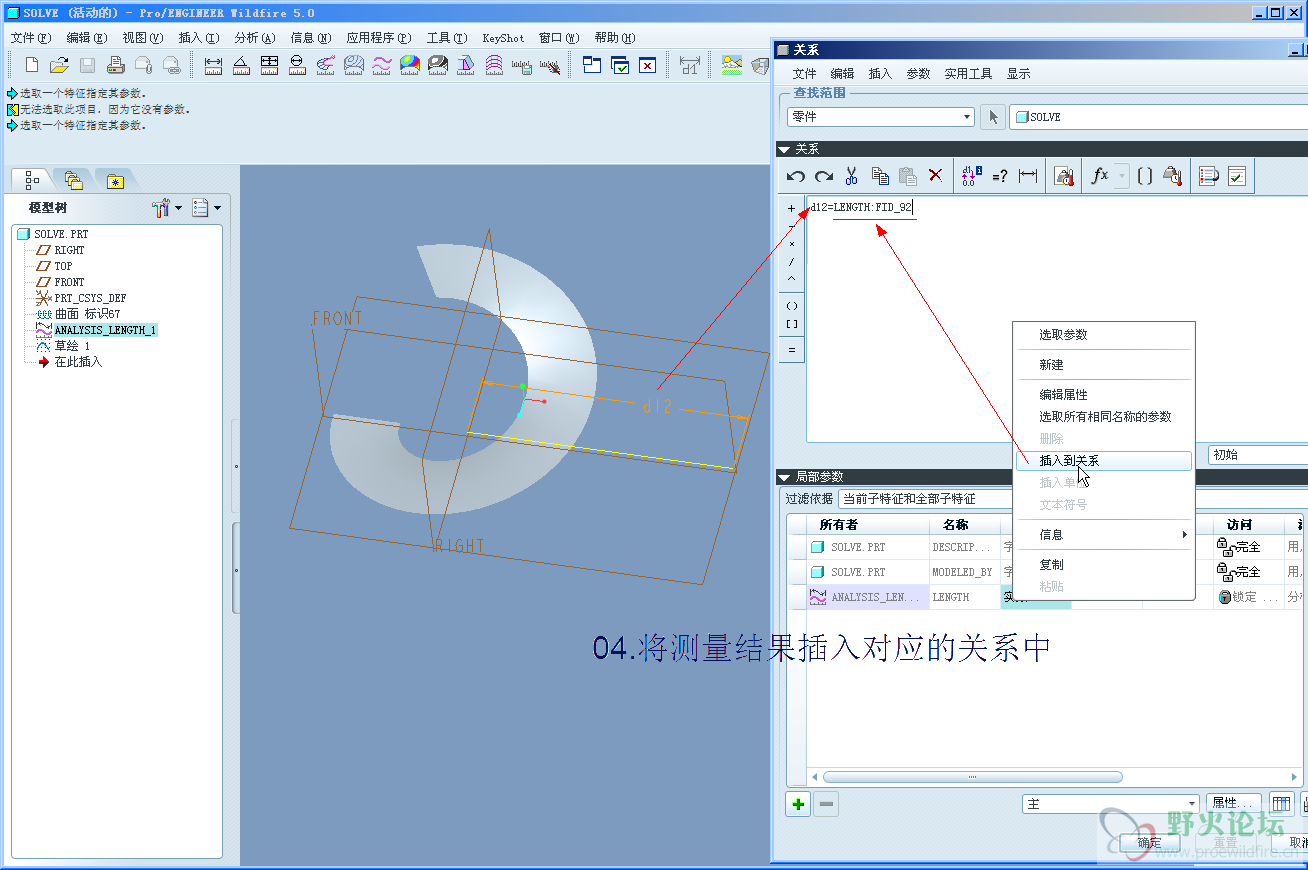Click the LENGTH parameter name cell
Viewport: 1308px width, 870px height.
point(964,597)
